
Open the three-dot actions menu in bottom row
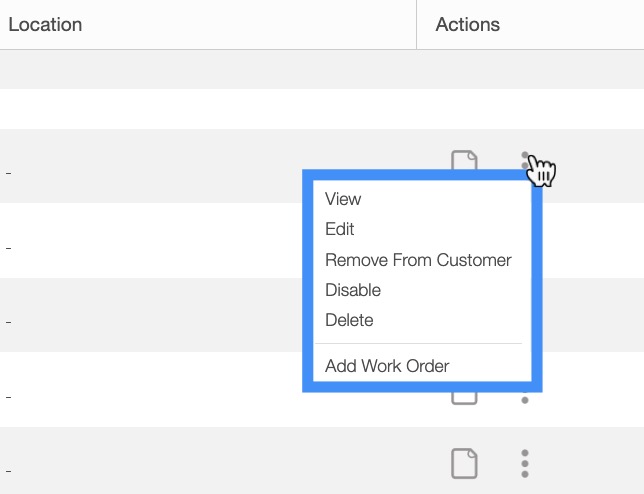[524, 463]
